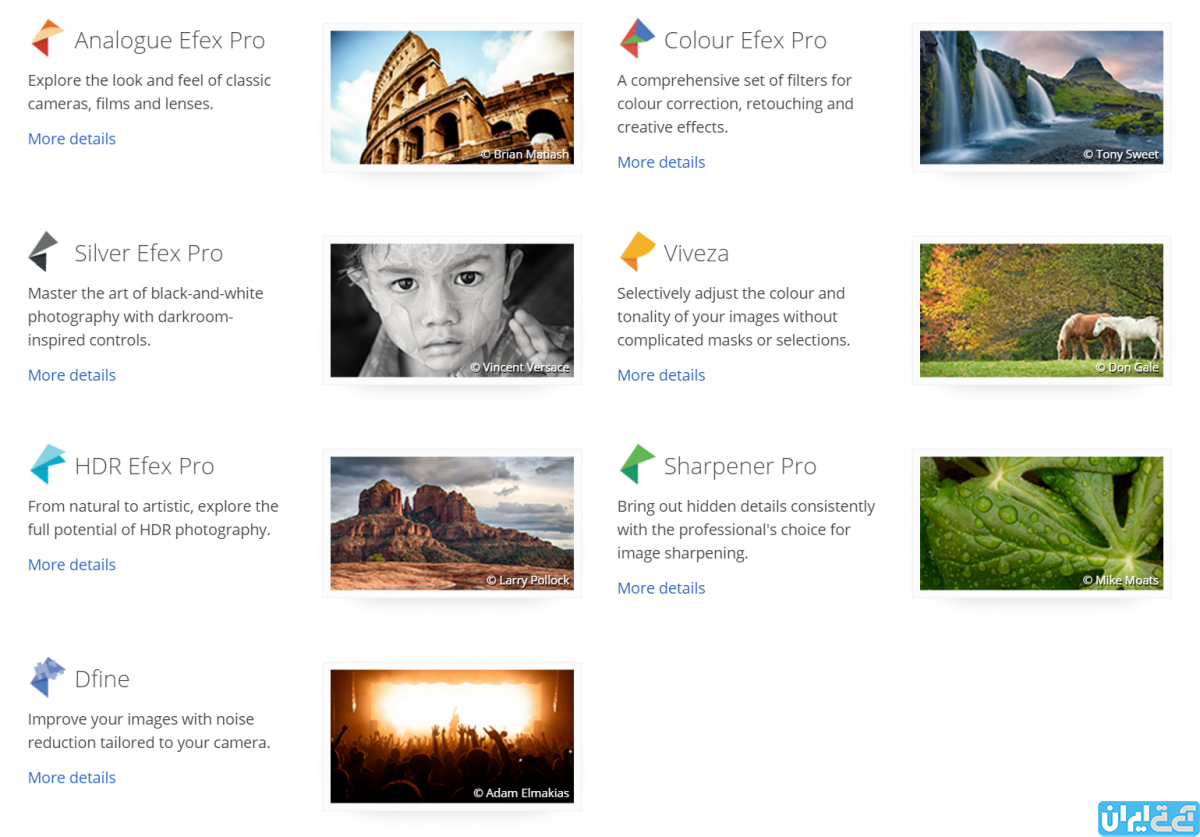Click the yellow Viveza logo icon
1200x837 pixels.
click(637, 252)
